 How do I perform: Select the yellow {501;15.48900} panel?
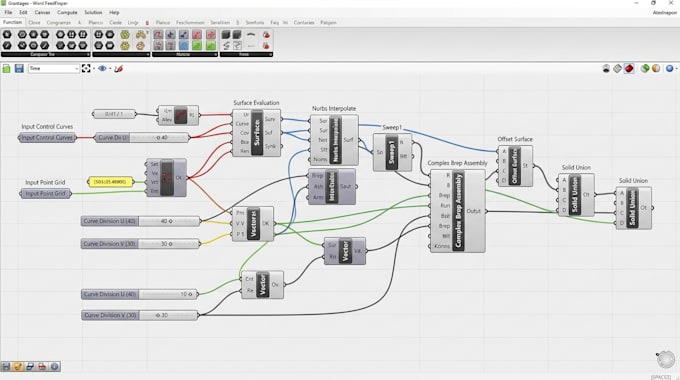(x=110, y=182)
